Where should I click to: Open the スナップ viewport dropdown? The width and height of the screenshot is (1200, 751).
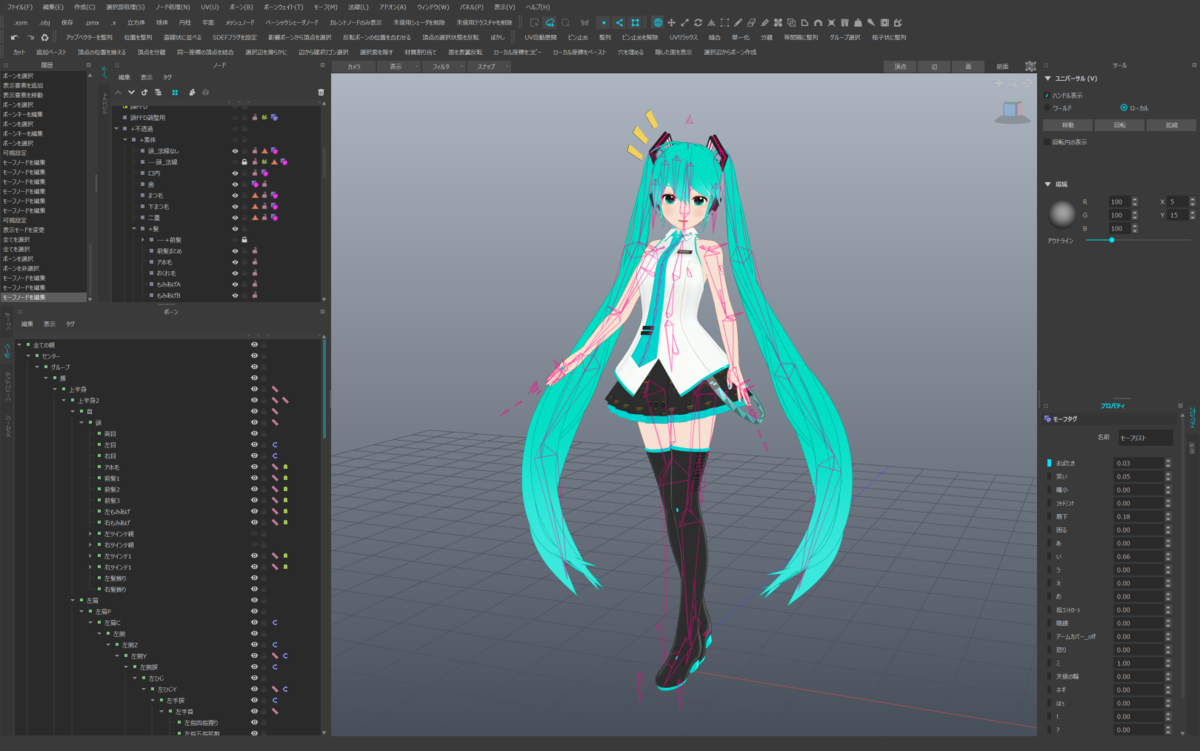pos(487,66)
